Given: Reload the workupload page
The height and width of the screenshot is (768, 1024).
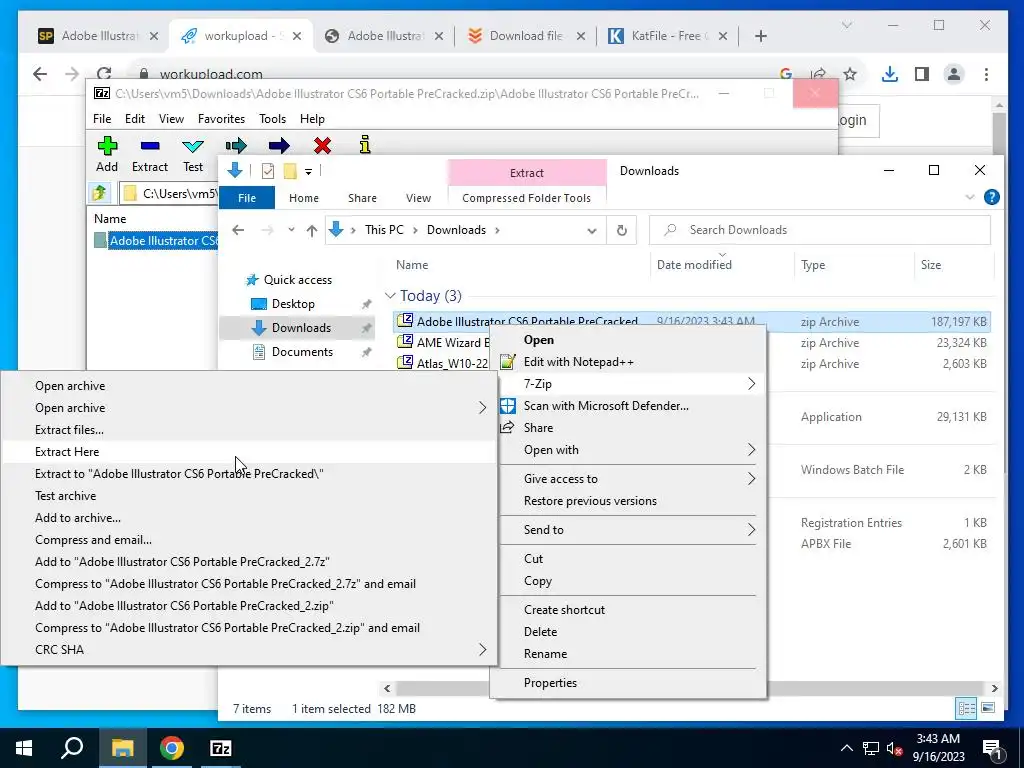Looking at the screenshot, I should (104, 74).
